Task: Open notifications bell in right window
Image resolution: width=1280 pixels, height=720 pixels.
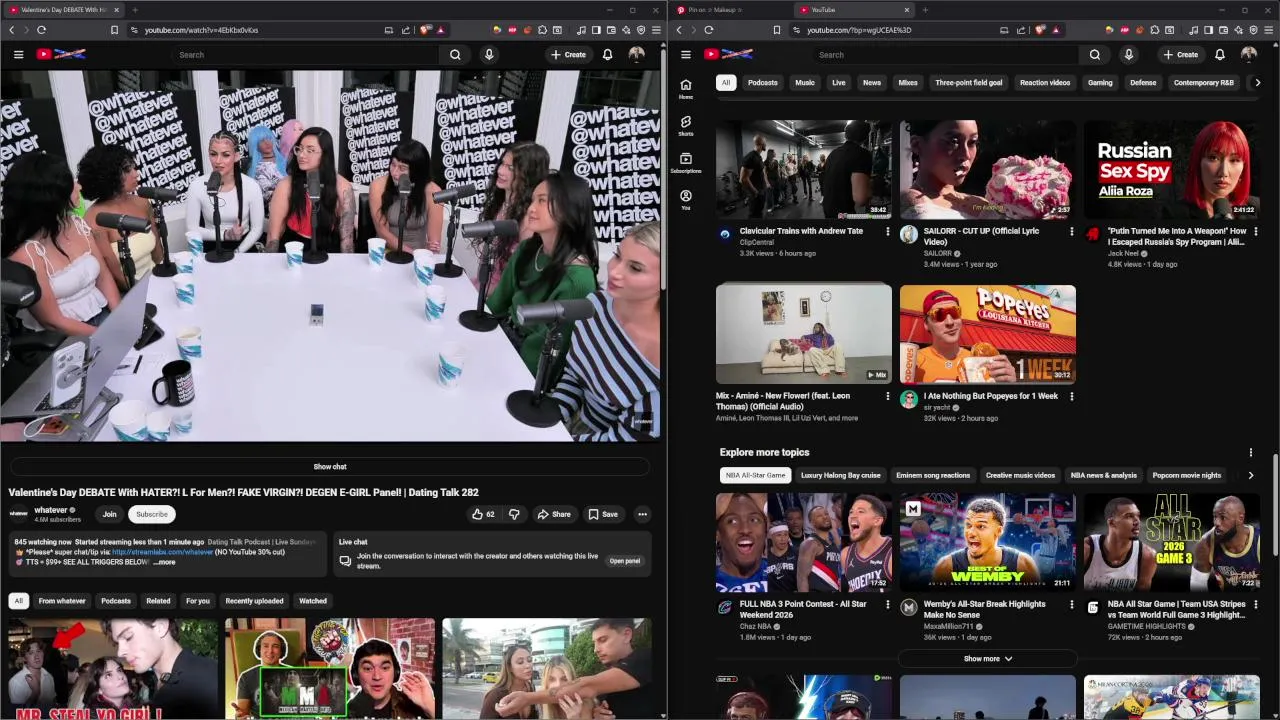Action: (1219, 54)
